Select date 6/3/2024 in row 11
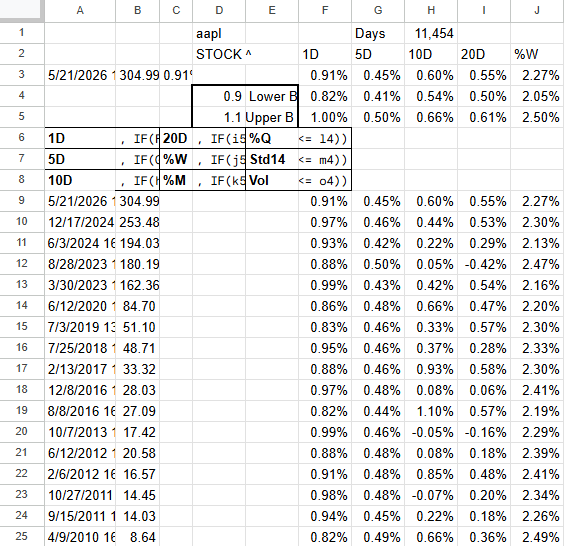564x546 pixels. (80, 243)
